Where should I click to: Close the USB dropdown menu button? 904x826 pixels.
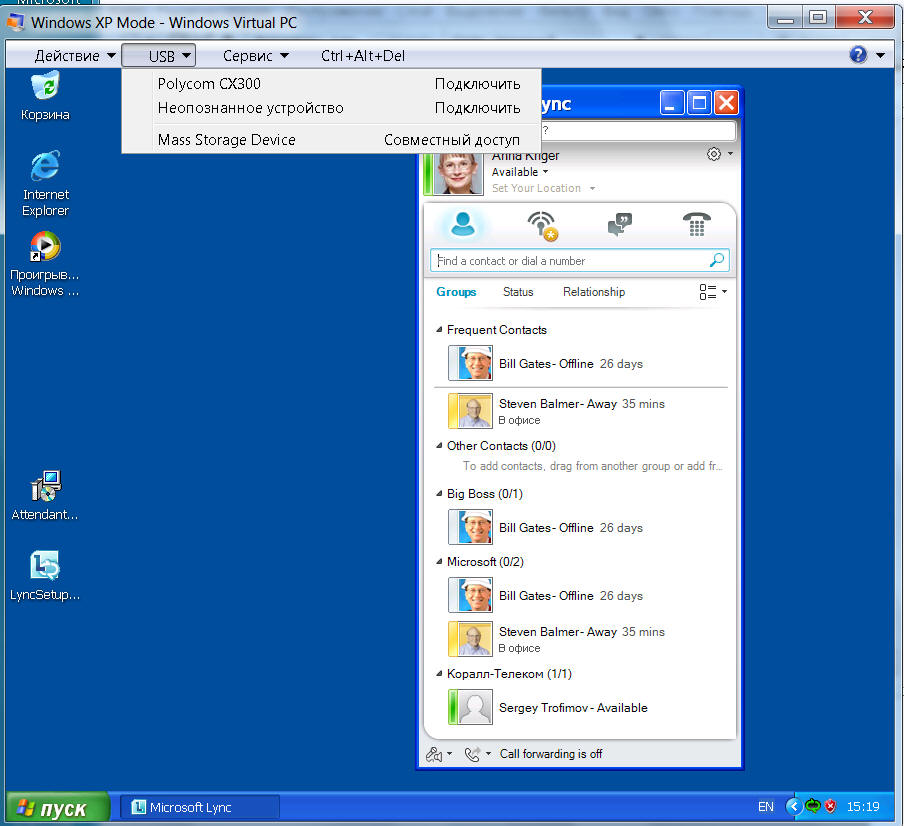[159, 56]
